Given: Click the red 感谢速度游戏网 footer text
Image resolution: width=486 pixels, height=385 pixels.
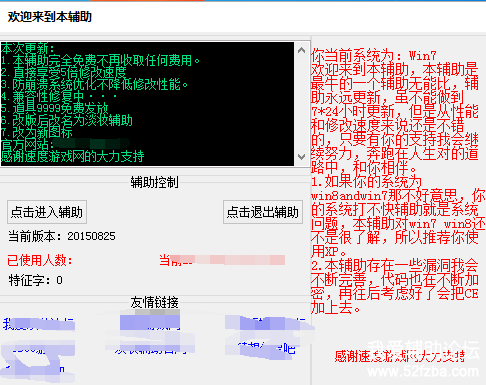Looking at the screenshot, I should coord(400,356).
